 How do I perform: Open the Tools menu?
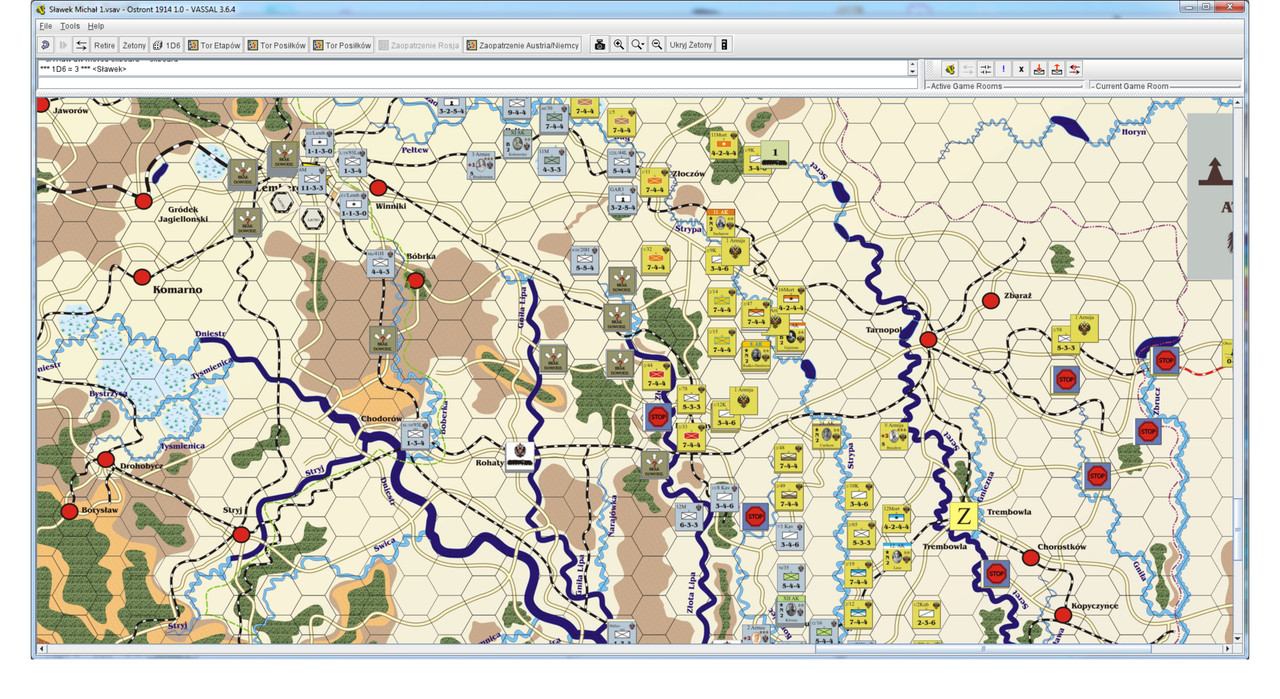[x=70, y=25]
